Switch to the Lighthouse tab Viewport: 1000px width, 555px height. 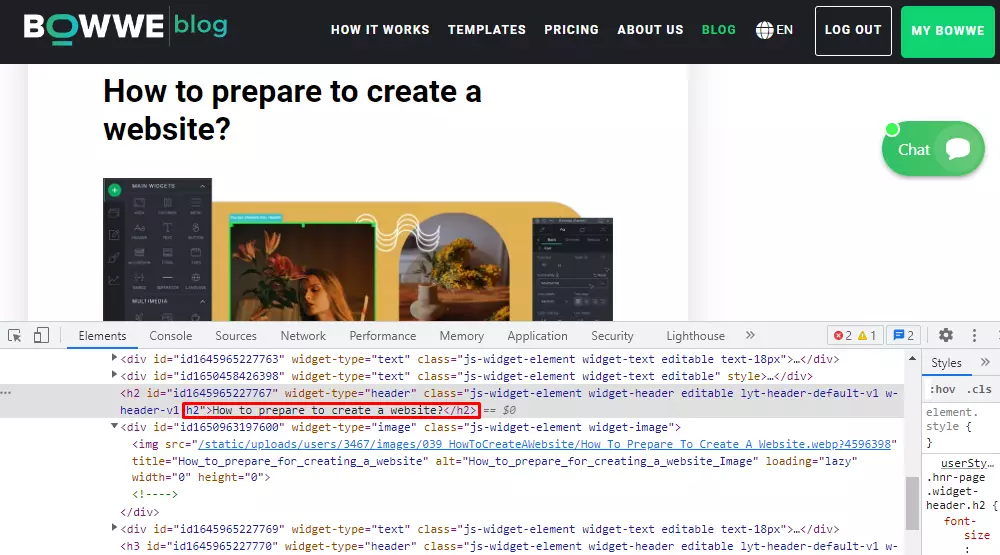(x=695, y=336)
